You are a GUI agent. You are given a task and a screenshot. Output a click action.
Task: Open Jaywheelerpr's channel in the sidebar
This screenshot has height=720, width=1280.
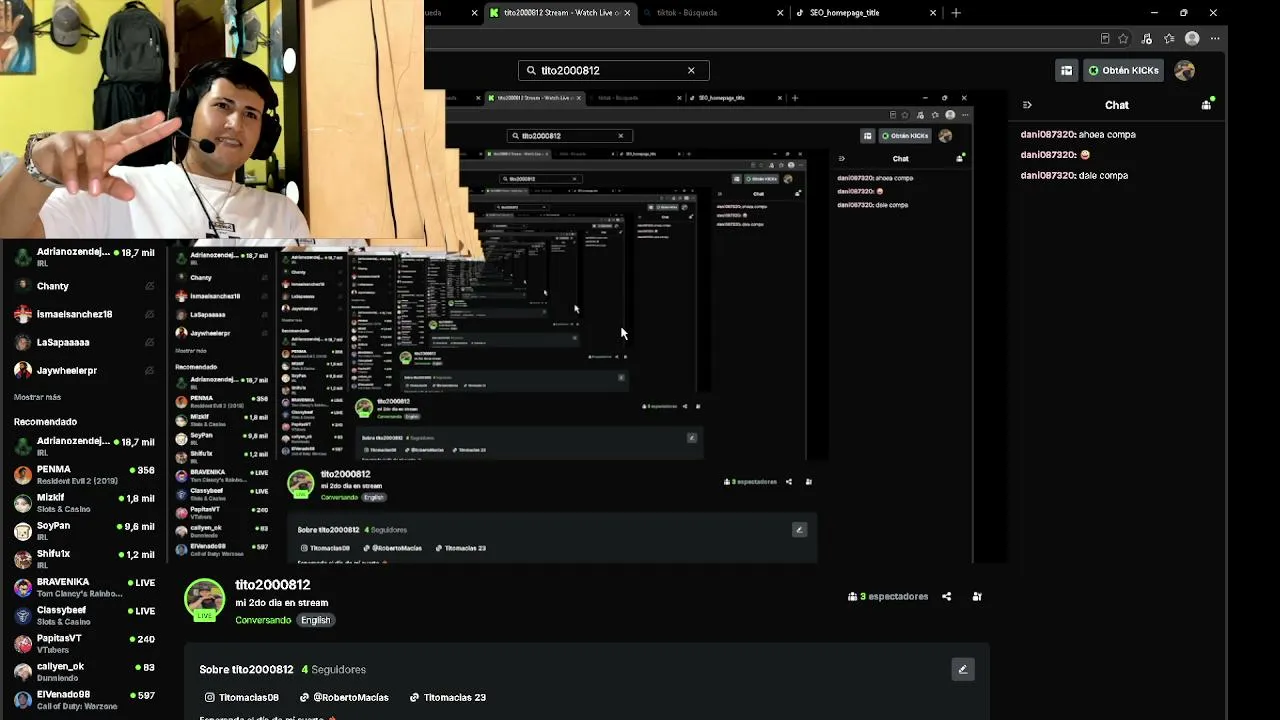click(x=85, y=370)
